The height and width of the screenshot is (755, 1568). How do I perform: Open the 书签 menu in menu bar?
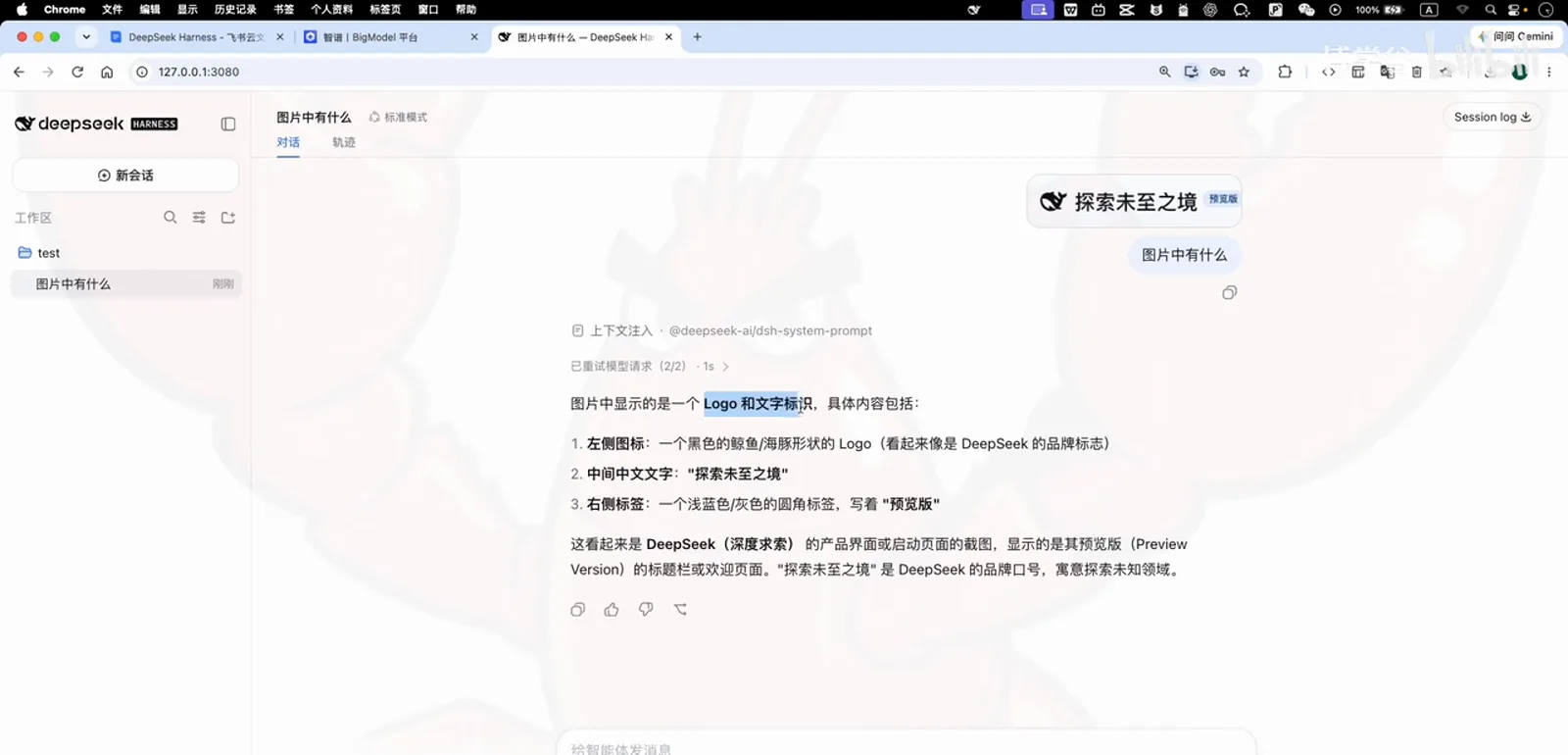click(283, 10)
